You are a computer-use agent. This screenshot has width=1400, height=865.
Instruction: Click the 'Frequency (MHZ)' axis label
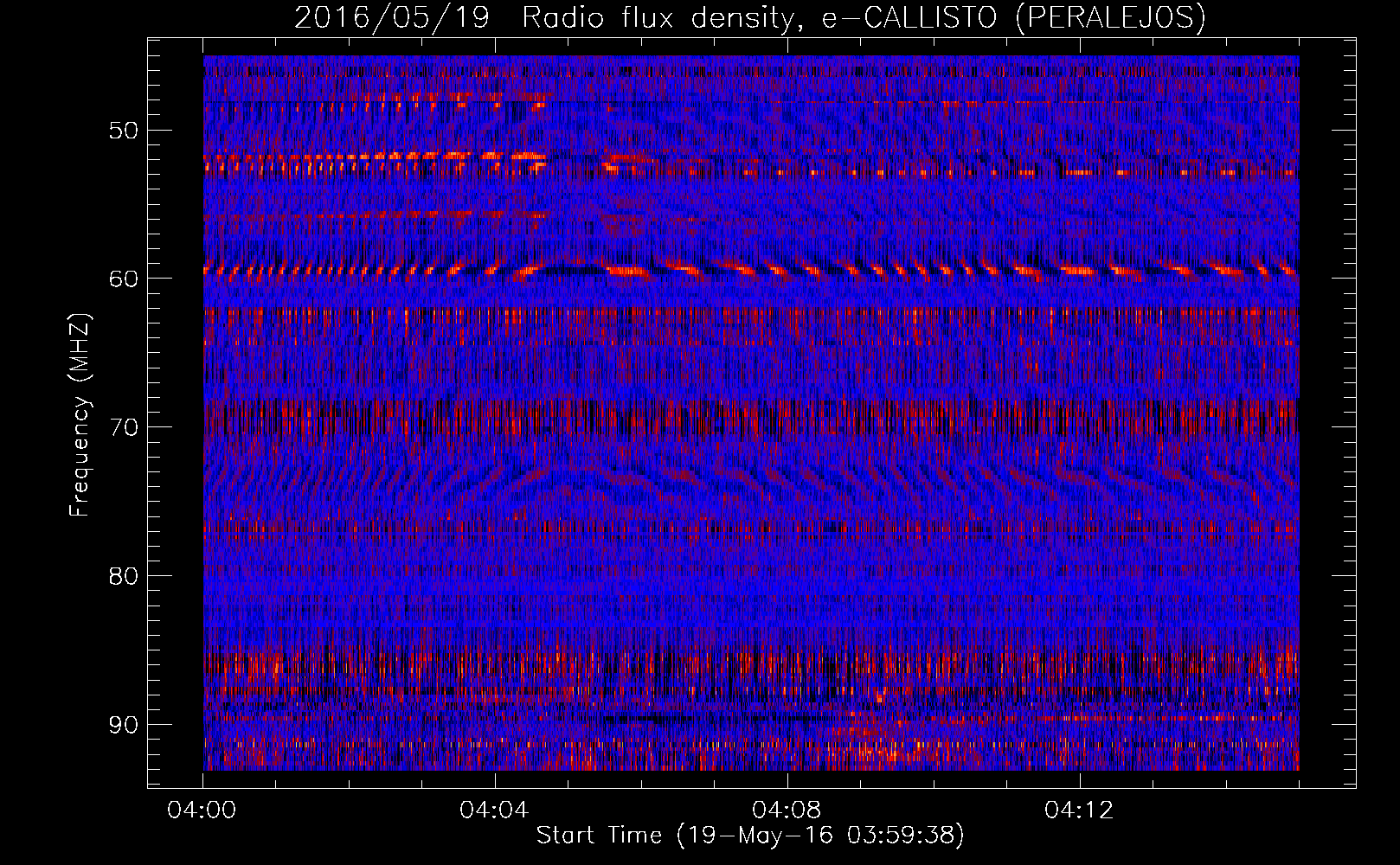tap(80, 414)
